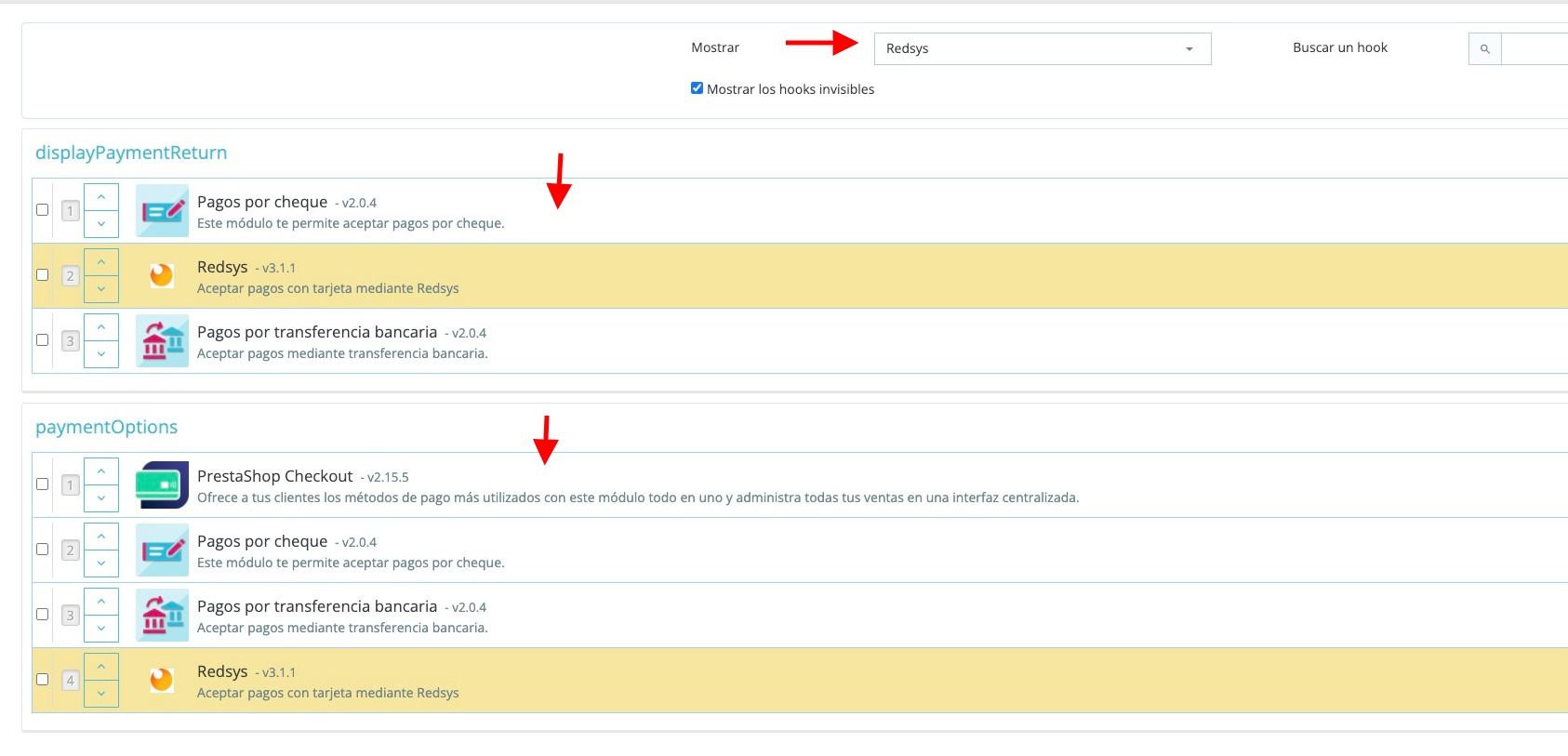Click the Redsys orange logo in paymentOptions

coord(162,680)
